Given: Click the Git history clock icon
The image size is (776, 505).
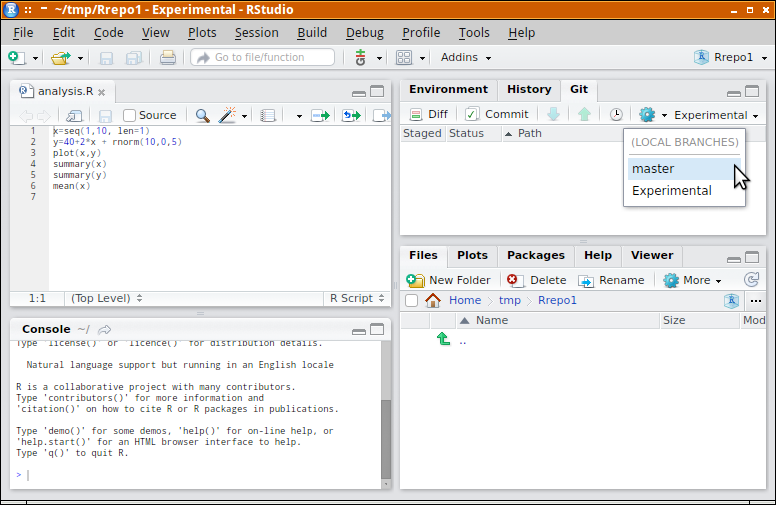Looking at the screenshot, I should click(x=616, y=115).
